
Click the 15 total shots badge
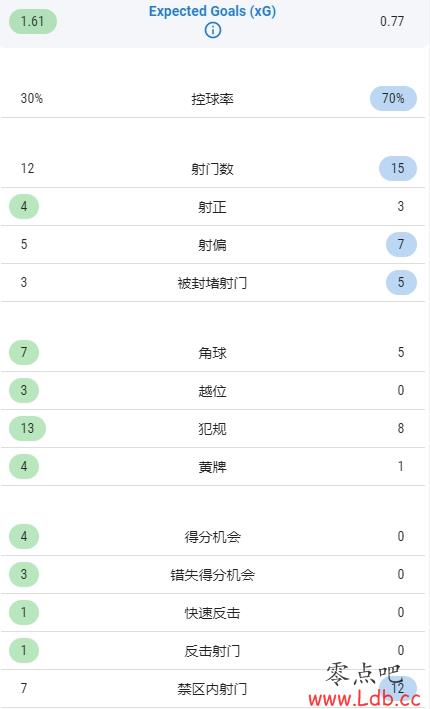(397, 168)
